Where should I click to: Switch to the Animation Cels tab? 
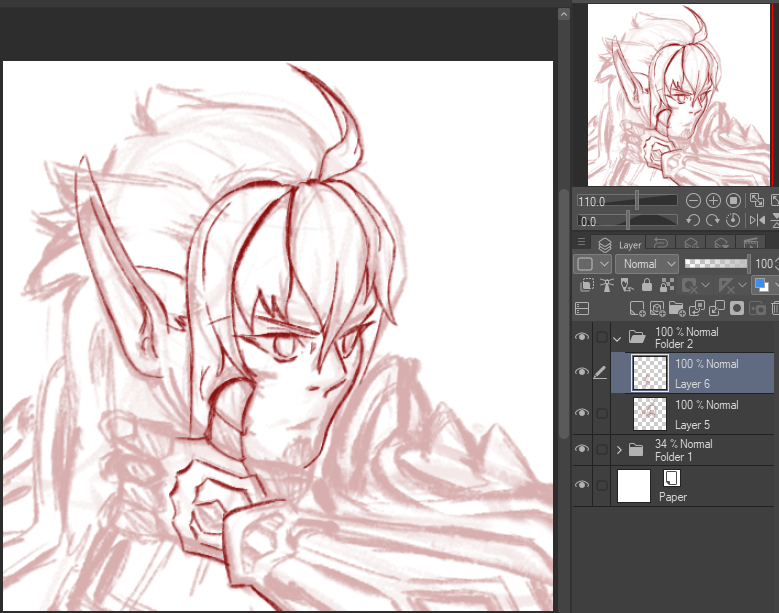pyautogui.click(x=750, y=243)
